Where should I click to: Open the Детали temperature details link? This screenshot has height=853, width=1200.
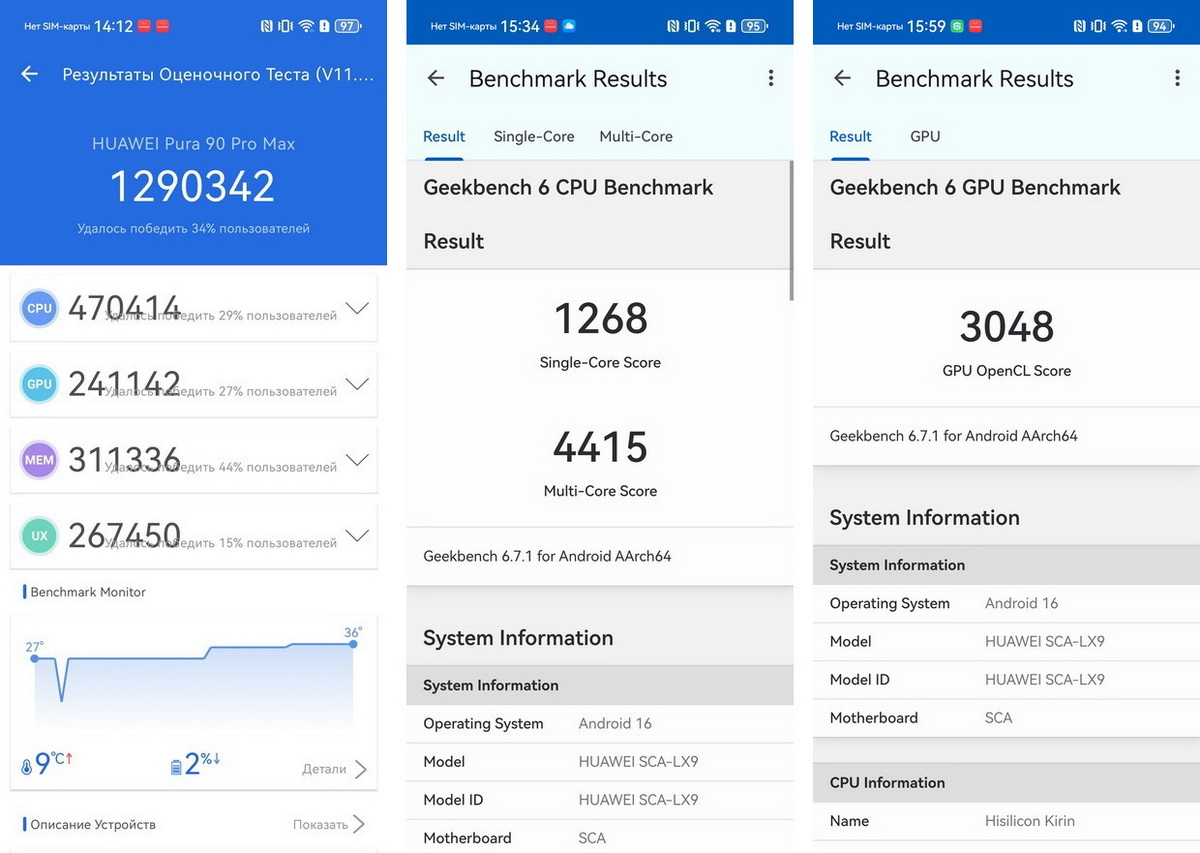[x=334, y=769]
